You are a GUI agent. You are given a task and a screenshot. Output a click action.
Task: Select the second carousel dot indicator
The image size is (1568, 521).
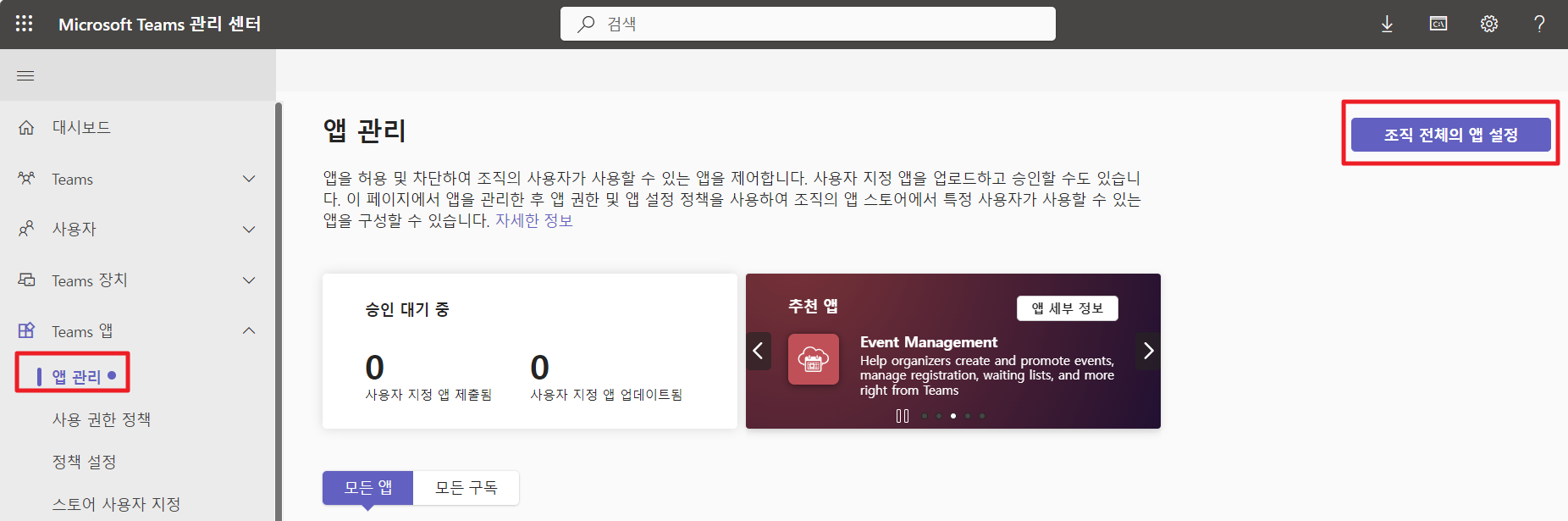click(x=939, y=416)
